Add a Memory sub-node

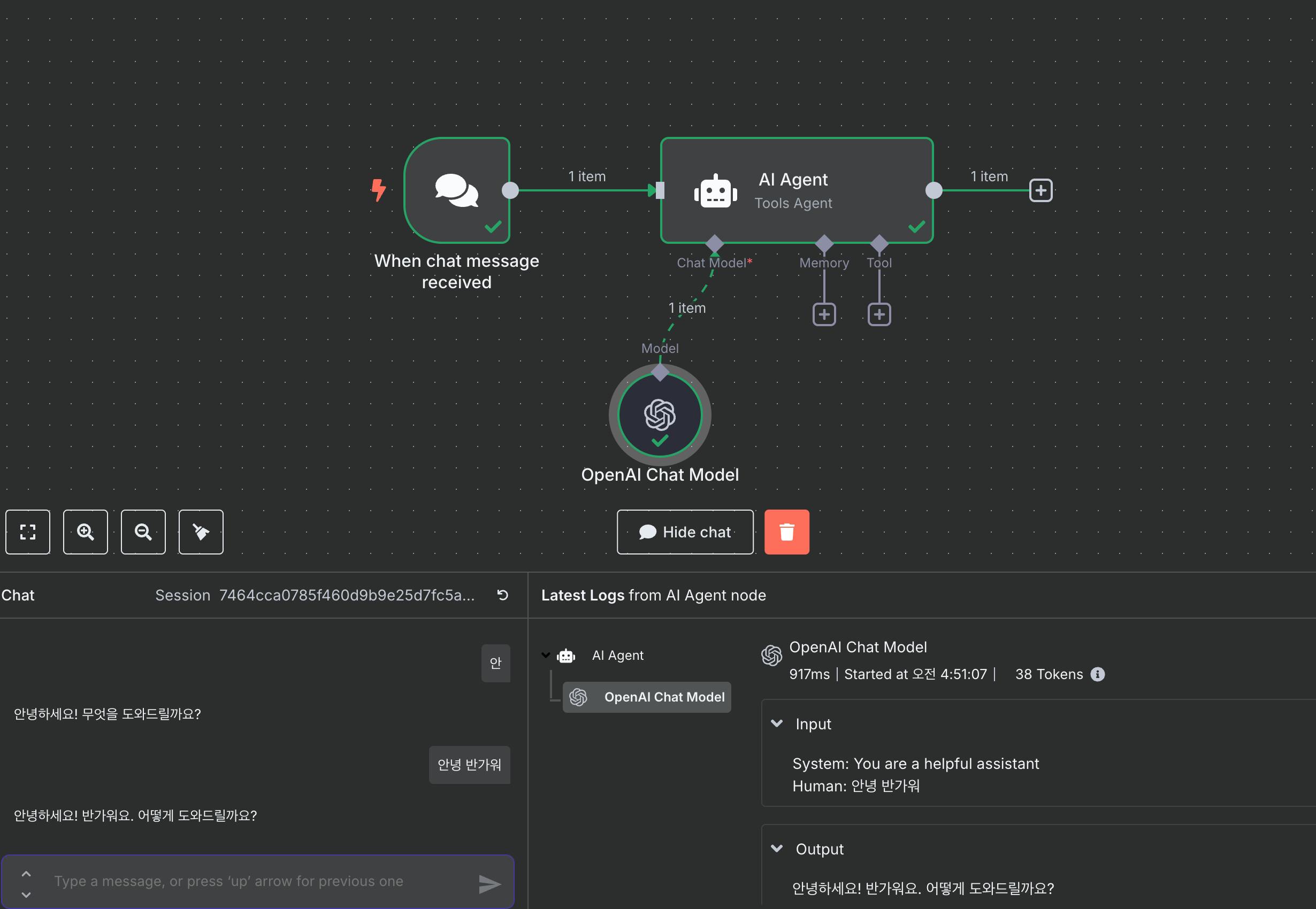(824, 314)
